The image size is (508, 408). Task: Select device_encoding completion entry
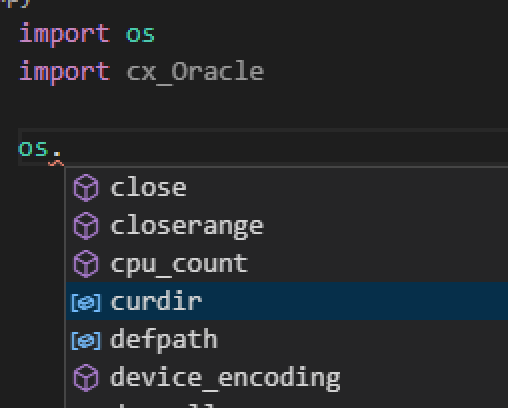click(287, 378)
